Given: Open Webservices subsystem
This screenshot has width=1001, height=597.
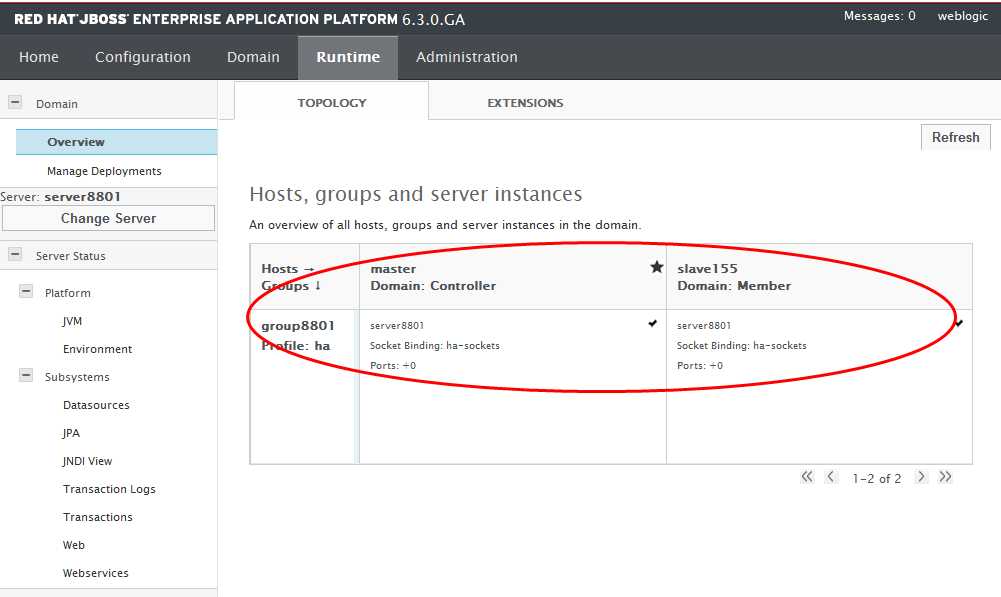Looking at the screenshot, I should [x=95, y=573].
